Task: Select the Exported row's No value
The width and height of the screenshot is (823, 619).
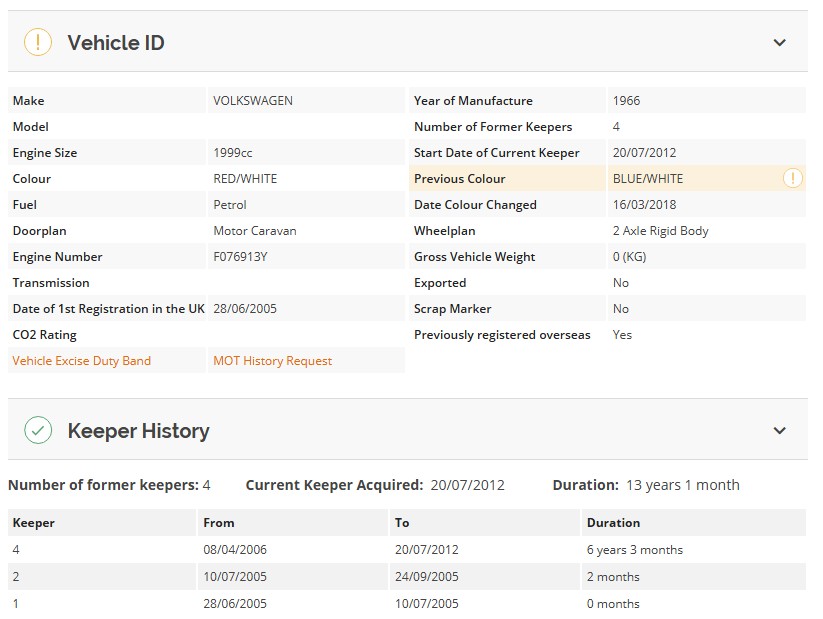Action: [x=621, y=283]
